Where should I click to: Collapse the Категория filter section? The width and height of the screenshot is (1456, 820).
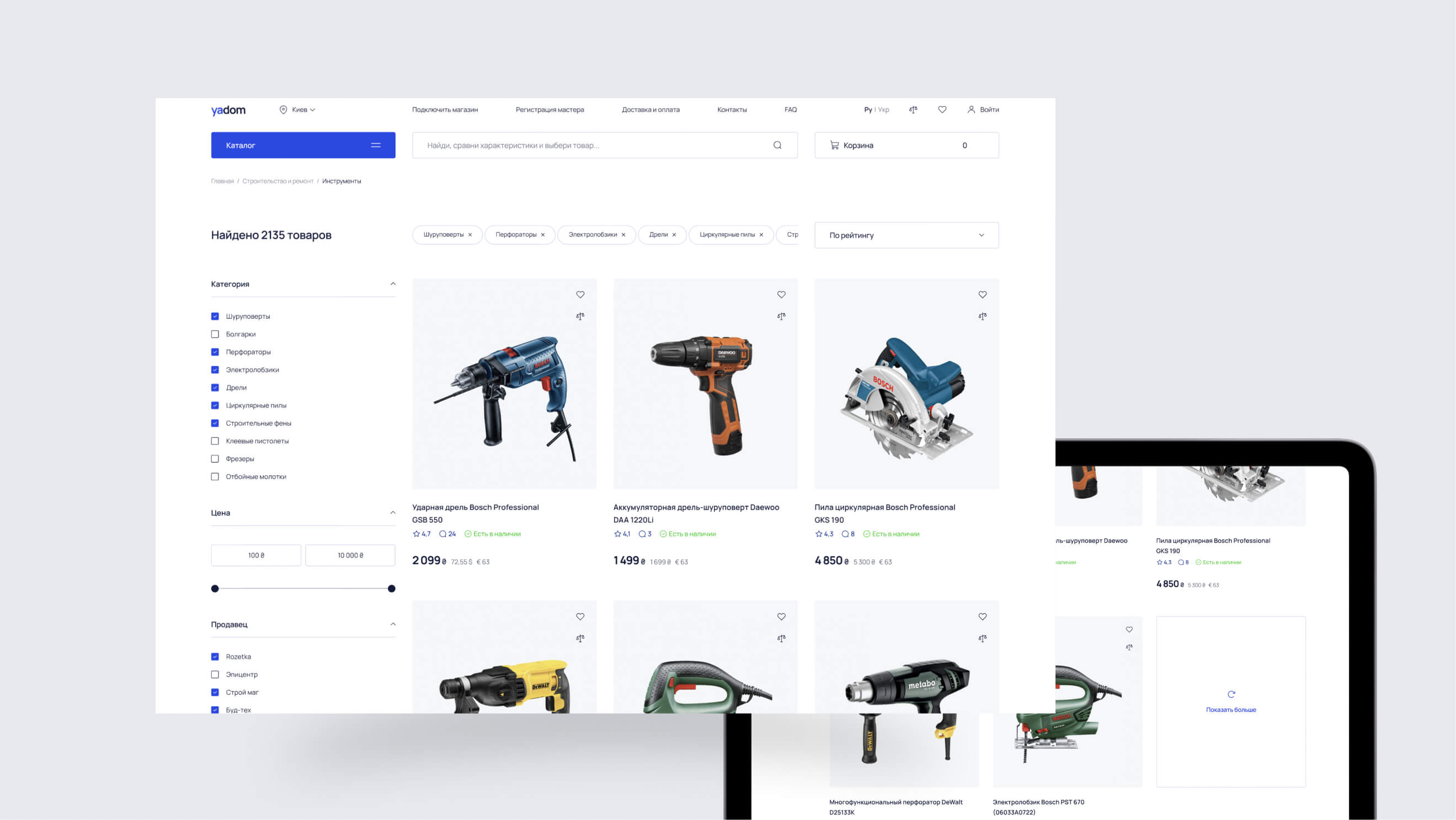pos(393,283)
